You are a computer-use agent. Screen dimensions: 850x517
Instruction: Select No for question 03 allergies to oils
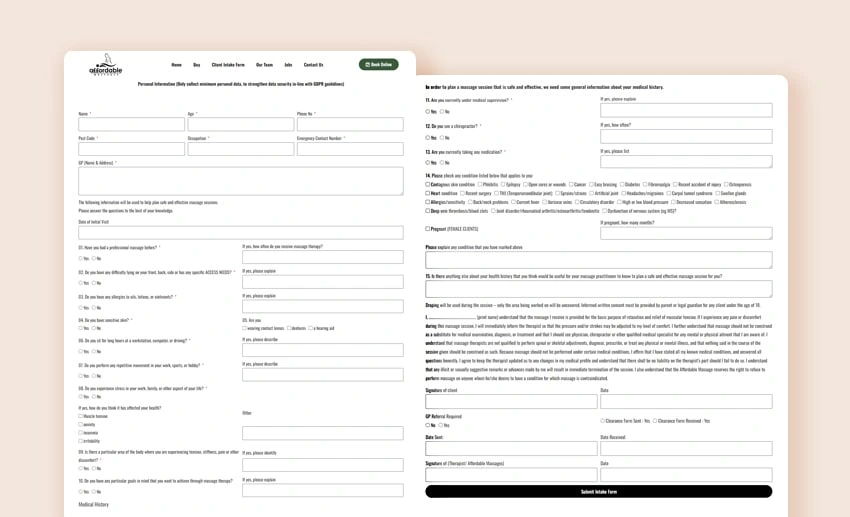(x=94, y=308)
